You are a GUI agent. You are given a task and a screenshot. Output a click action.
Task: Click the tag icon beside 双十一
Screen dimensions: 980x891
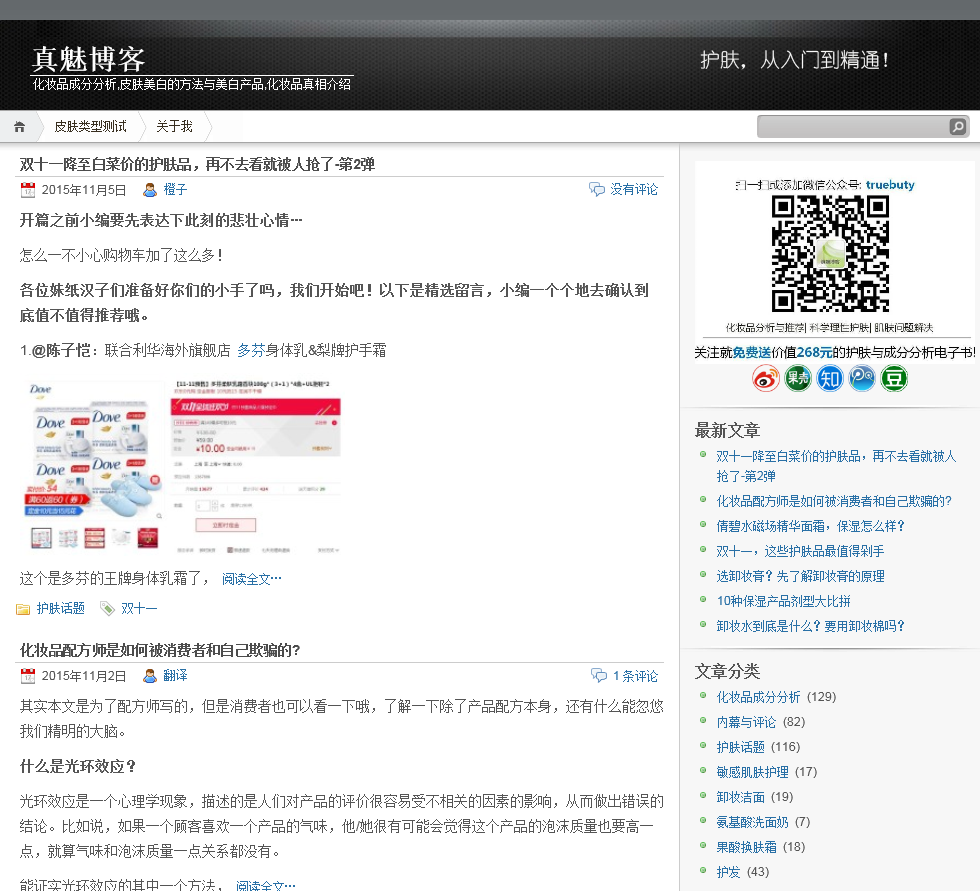coord(108,609)
